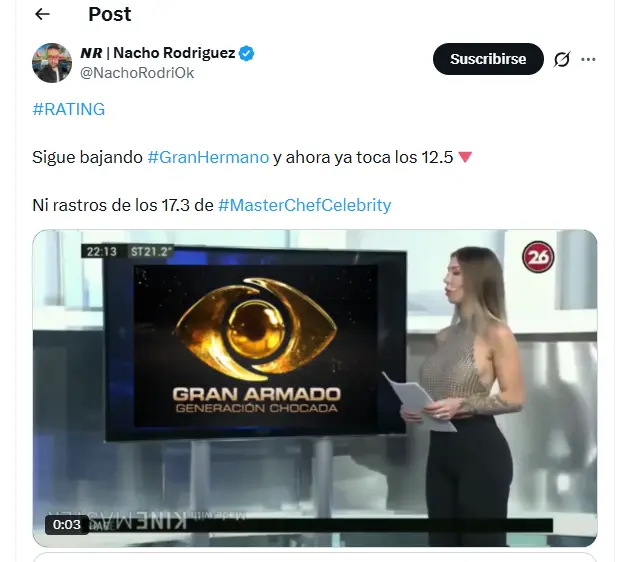
Task: Click the Suscribirse button
Action: tap(488, 59)
